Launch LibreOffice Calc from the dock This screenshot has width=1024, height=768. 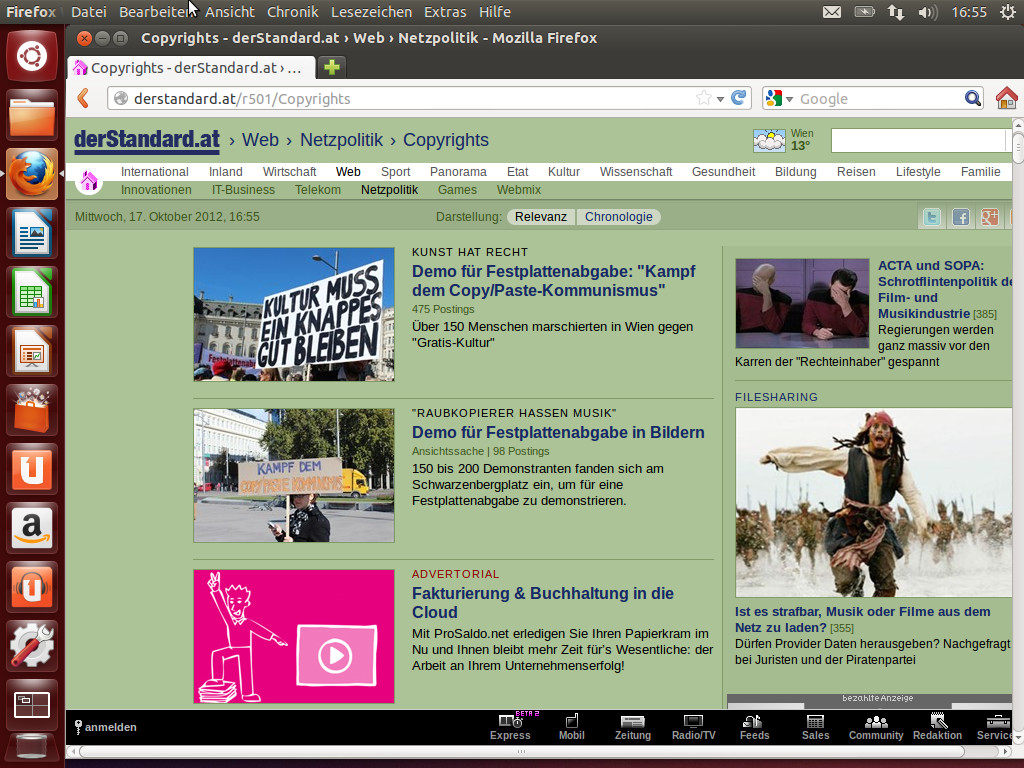tap(32, 292)
